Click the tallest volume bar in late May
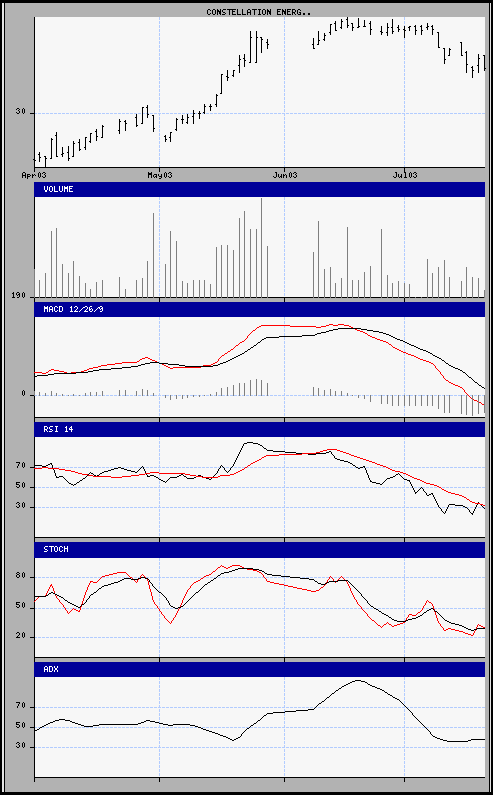 coord(262,247)
